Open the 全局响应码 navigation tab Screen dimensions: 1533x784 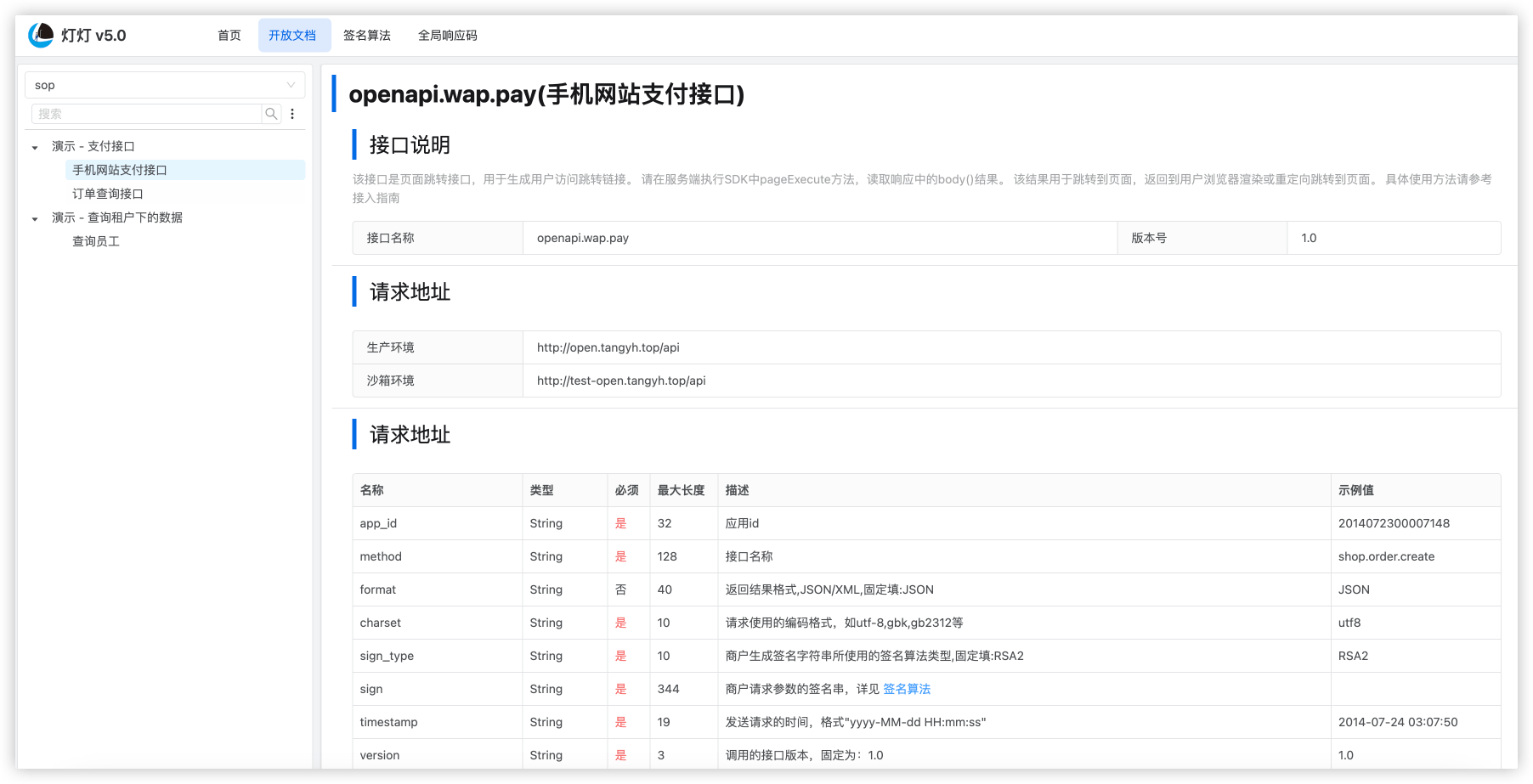coord(447,36)
